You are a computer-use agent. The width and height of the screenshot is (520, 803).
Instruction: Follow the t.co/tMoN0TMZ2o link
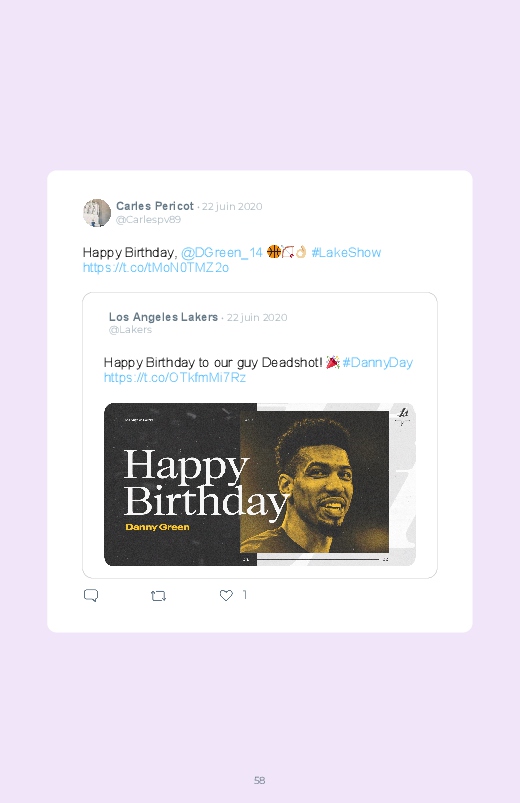point(156,268)
